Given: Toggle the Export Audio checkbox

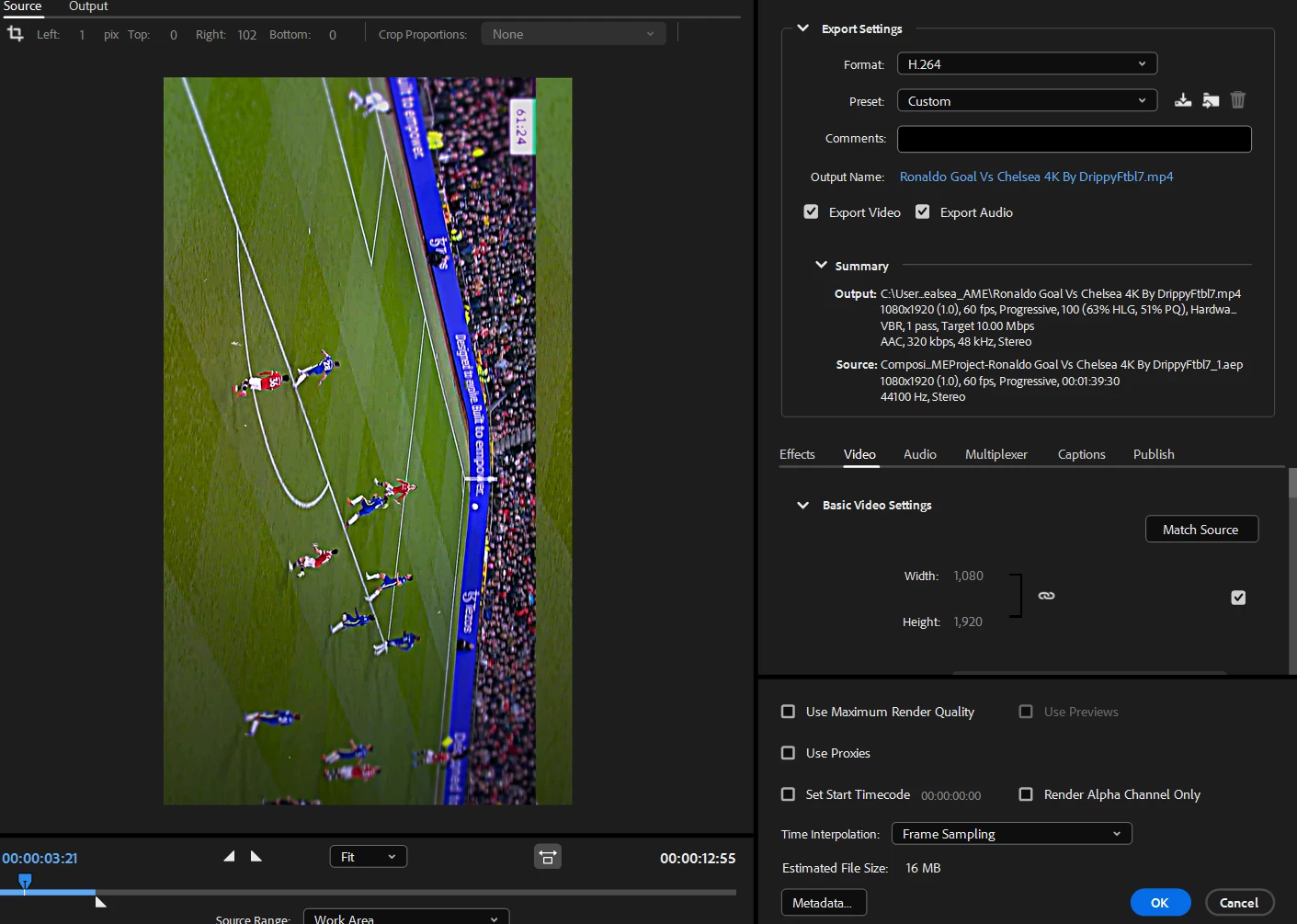Looking at the screenshot, I should [922, 211].
